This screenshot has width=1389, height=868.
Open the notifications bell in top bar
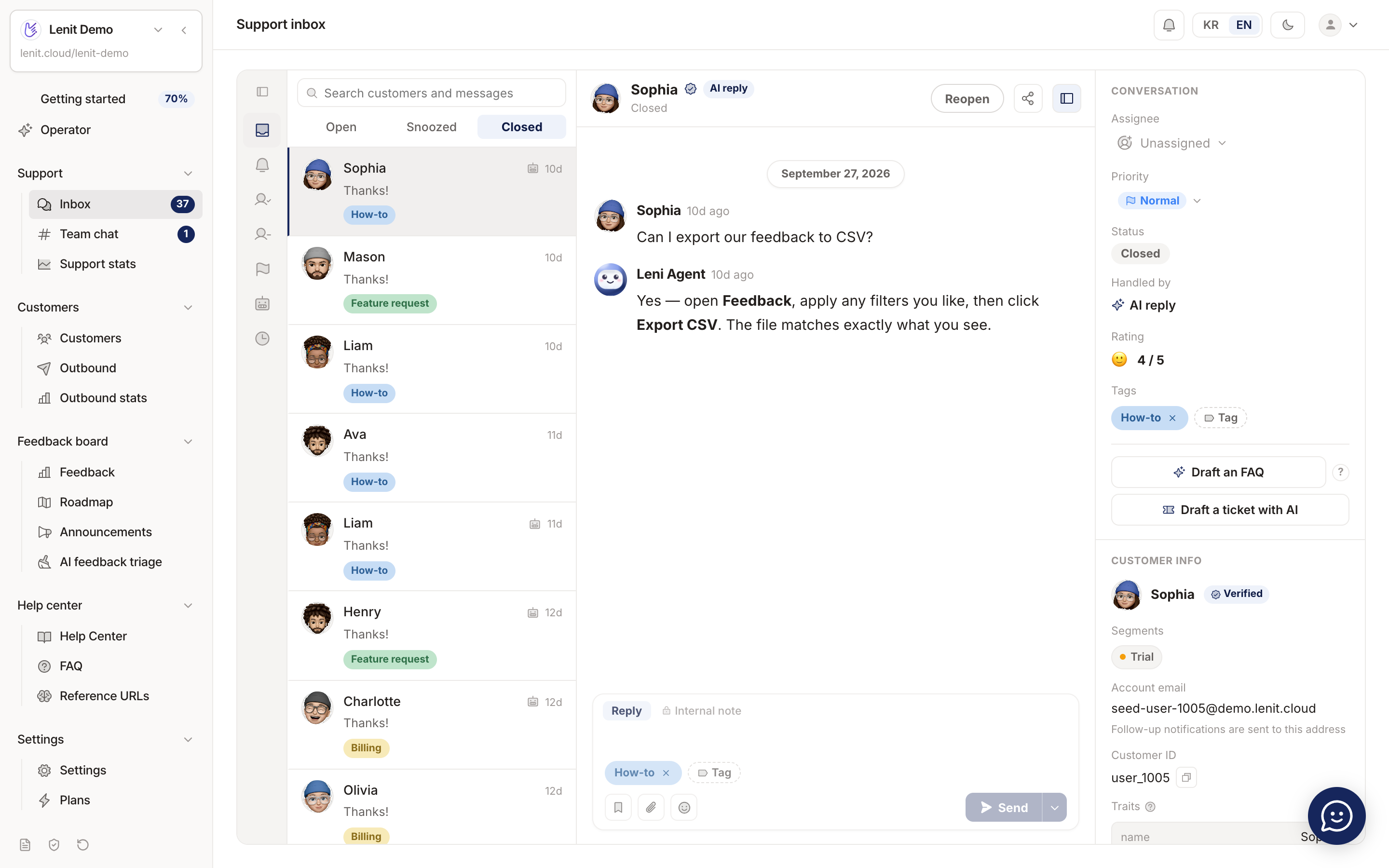point(1169,25)
